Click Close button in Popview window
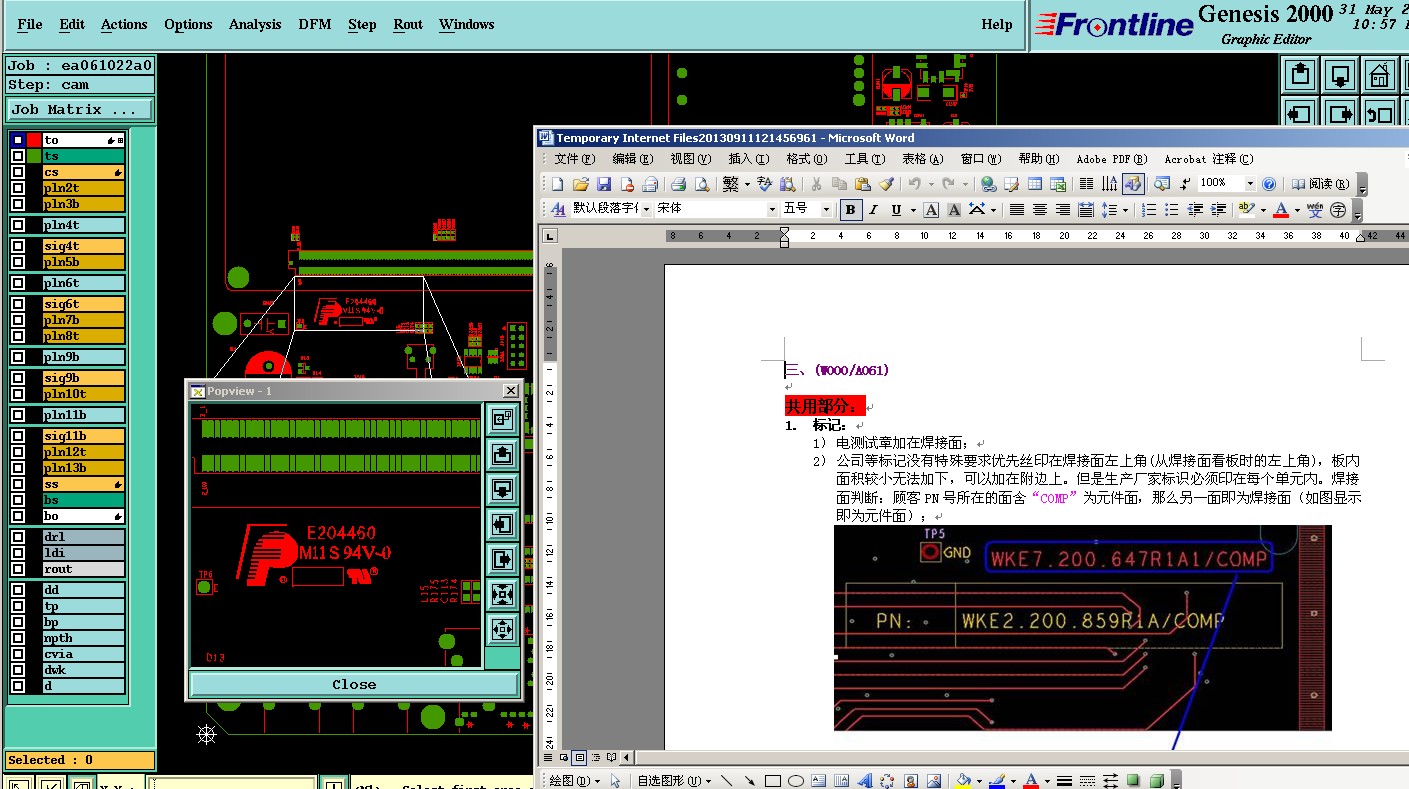The height and width of the screenshot is (789, 1409). (x=354, y=684)
